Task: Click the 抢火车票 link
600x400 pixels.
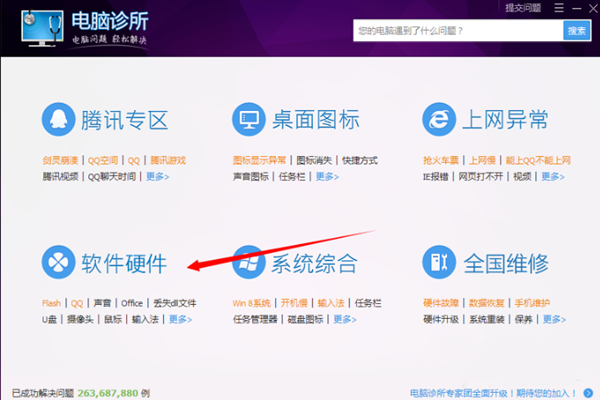Action: 442,160
